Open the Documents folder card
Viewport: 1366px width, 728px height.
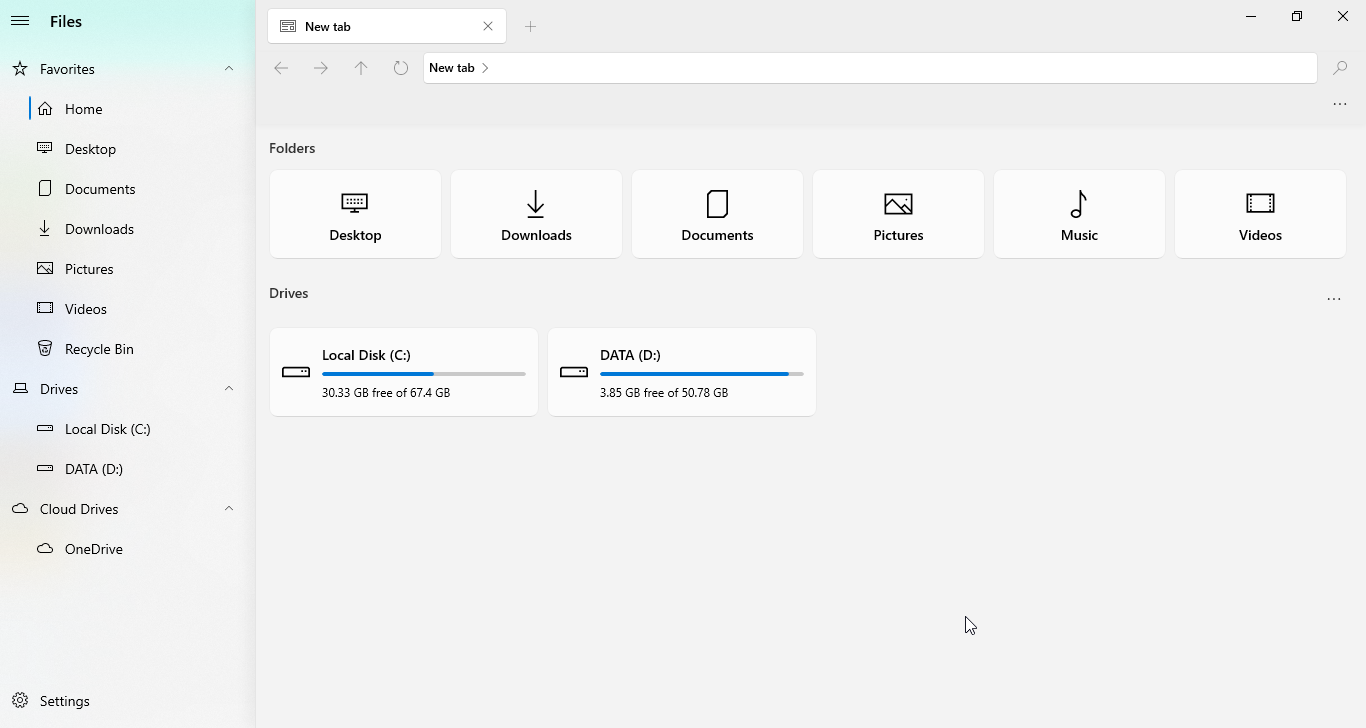(717, 214)
